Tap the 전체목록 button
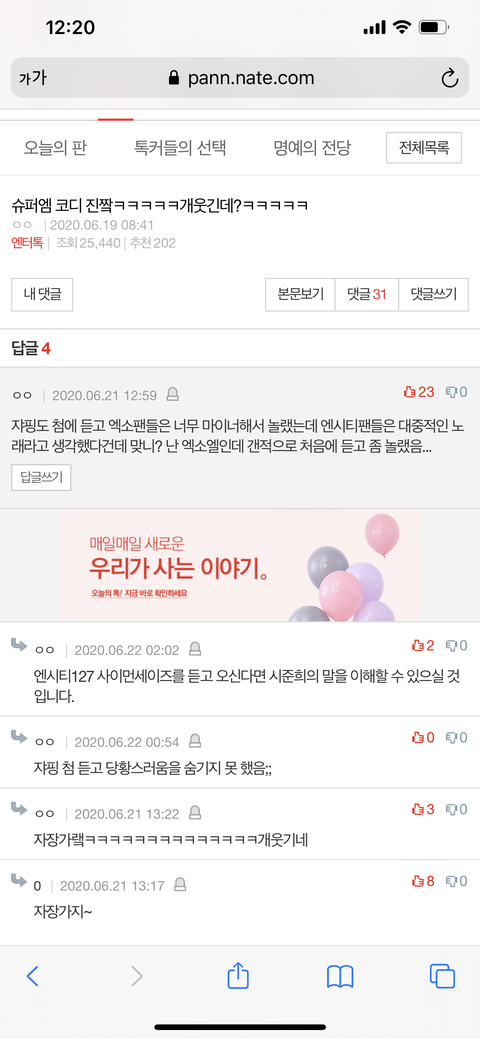Viewport: 480px width, 1039px height. pos(424,148)
